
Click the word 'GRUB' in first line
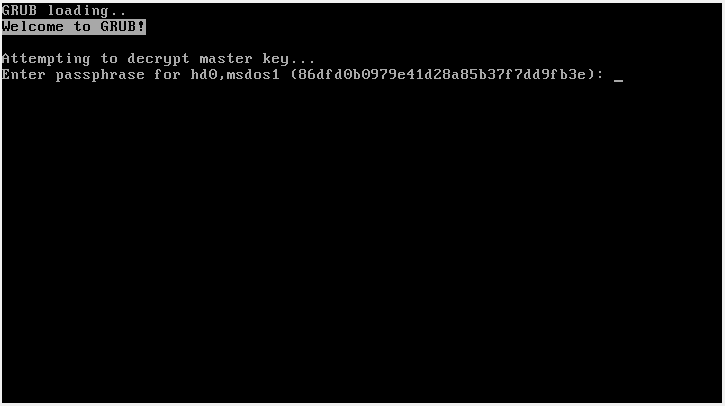pos(19,10)
